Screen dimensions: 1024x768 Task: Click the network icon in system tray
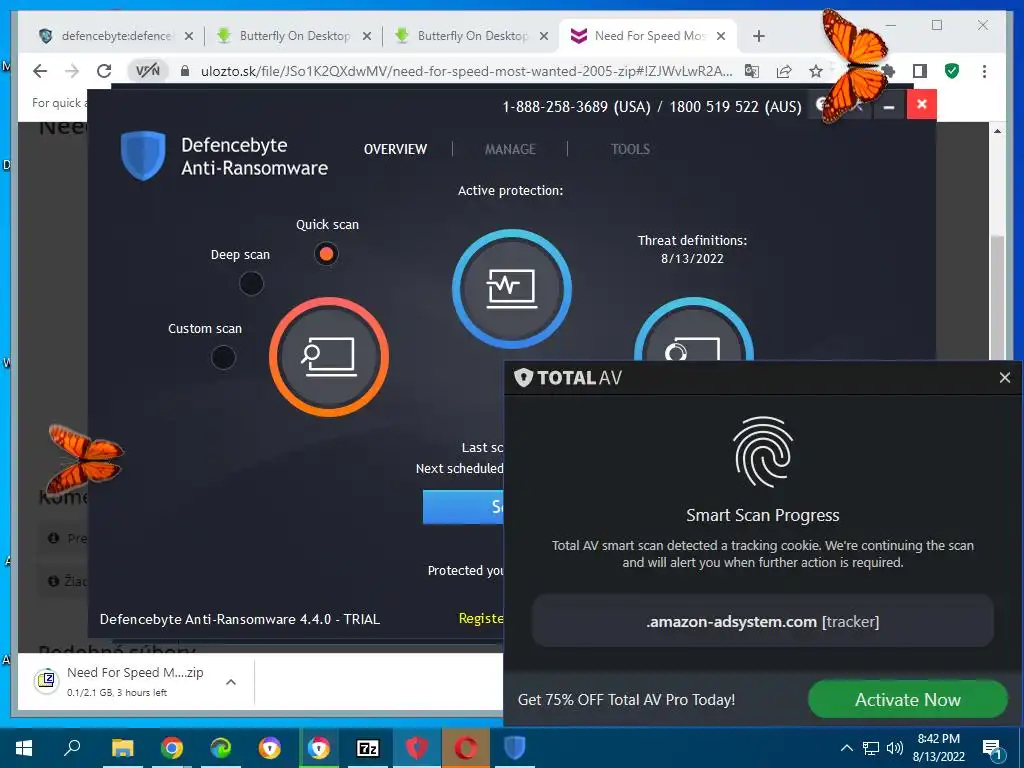point(871,748)
